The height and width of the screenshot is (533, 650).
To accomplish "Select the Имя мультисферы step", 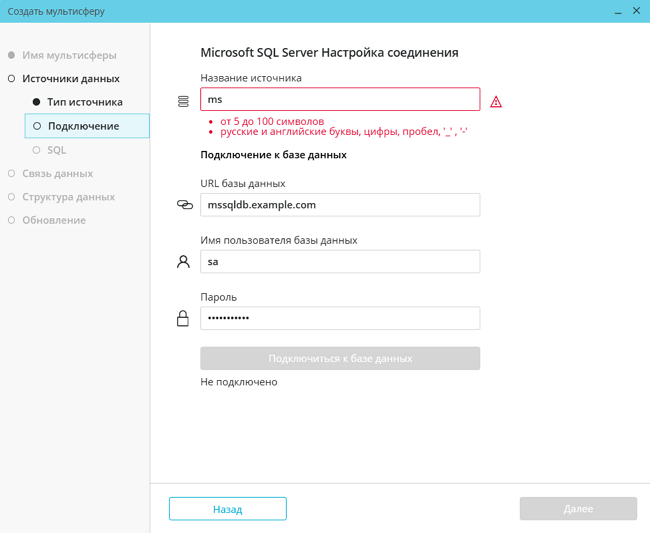I will point(69,55).
